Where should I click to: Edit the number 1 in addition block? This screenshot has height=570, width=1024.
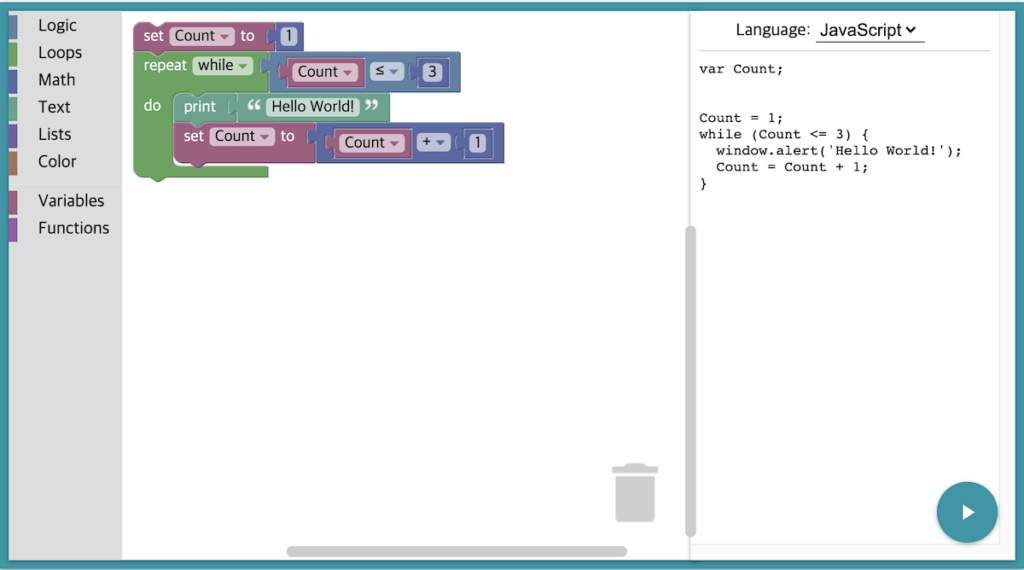coord(477,143)
